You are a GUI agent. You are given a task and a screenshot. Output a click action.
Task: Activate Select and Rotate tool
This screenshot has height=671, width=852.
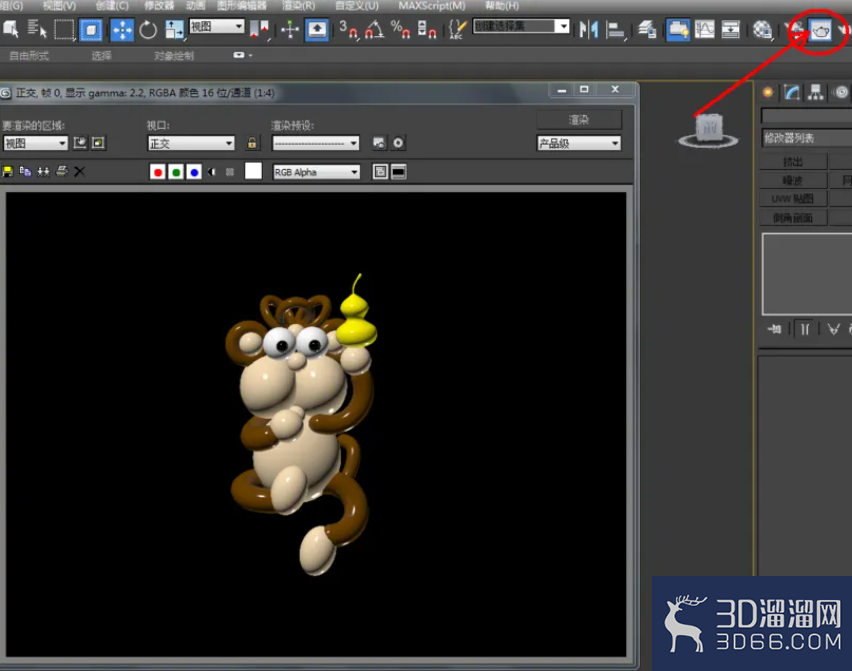click(x=148, y=29)
